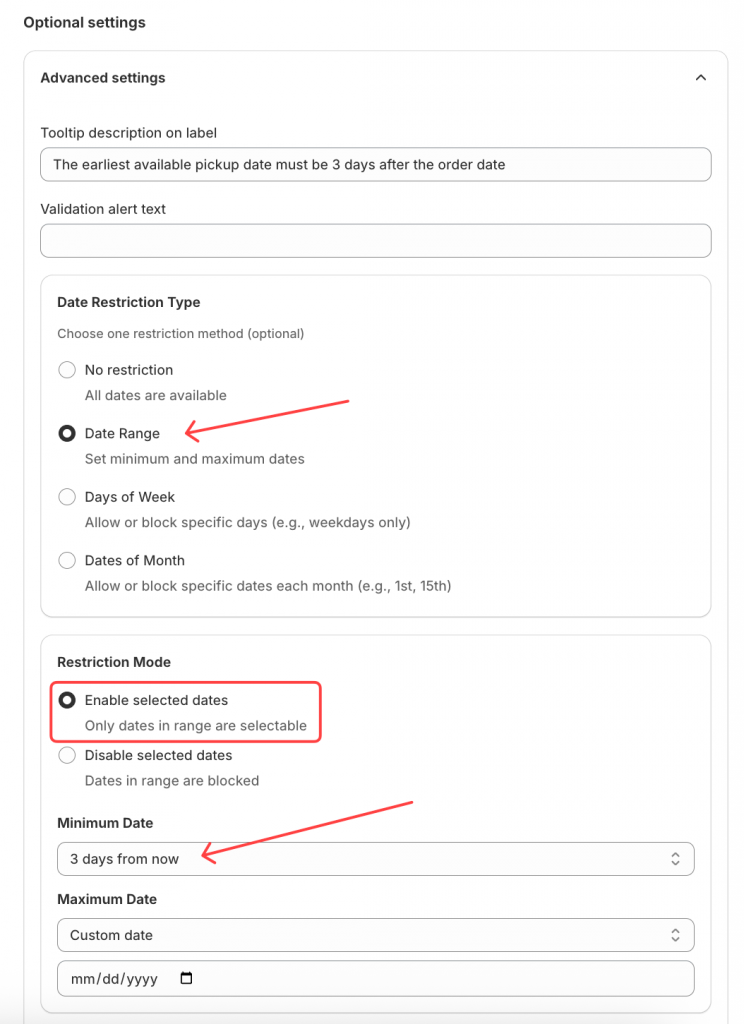This screenshot has width=744, height=1024.
Task: Click the mm/dd/yyyy custom date field
Action: [110, 979]
